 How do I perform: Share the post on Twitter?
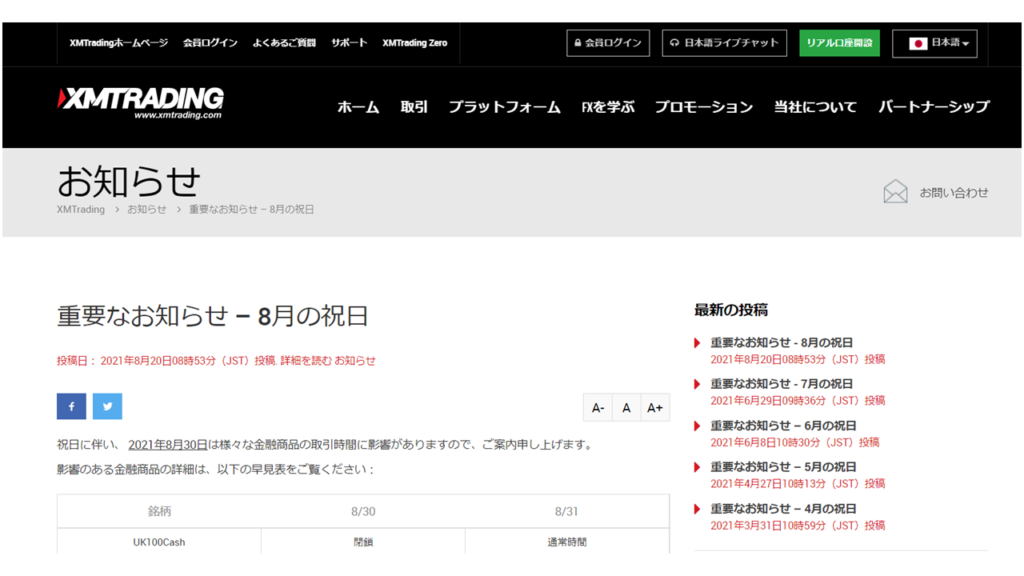point(107,406)
